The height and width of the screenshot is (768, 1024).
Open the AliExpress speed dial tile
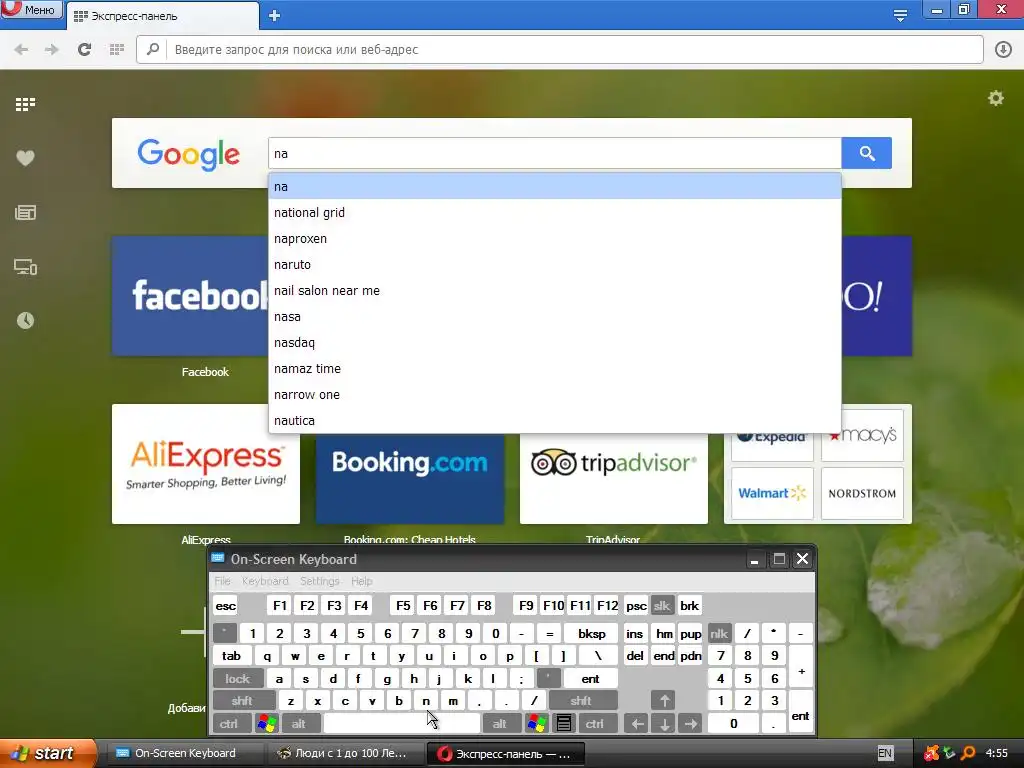point(206,464)
